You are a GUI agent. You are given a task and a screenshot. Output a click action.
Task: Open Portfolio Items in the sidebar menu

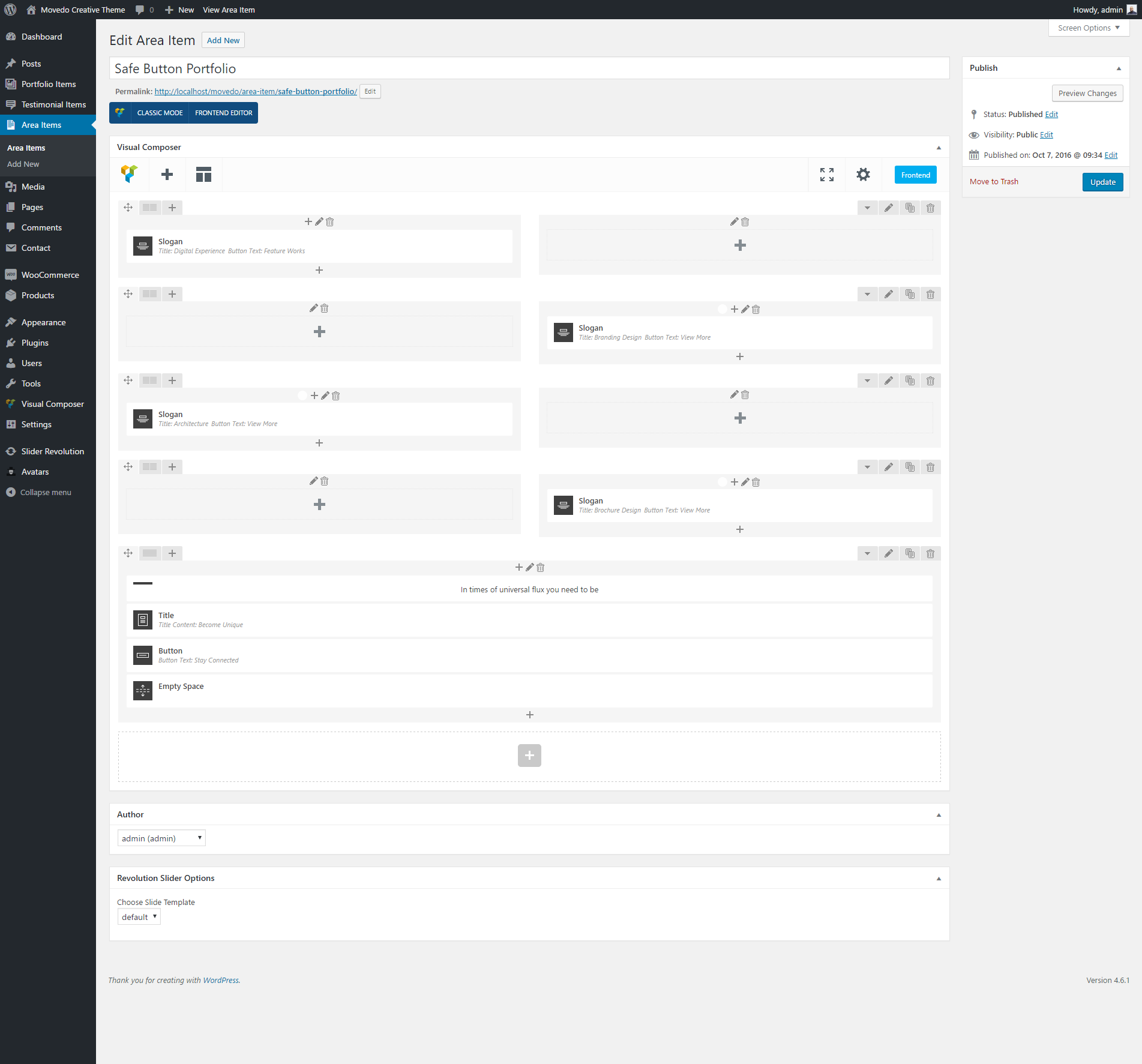(x=49, y=84)
